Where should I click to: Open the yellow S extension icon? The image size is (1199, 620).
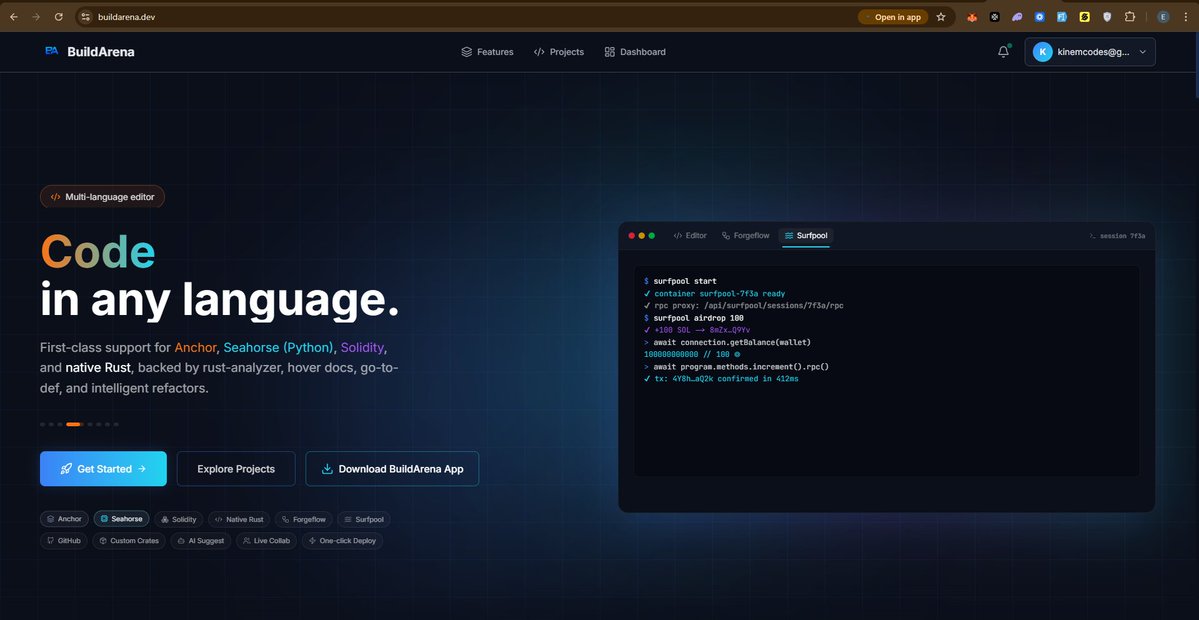1084,17
